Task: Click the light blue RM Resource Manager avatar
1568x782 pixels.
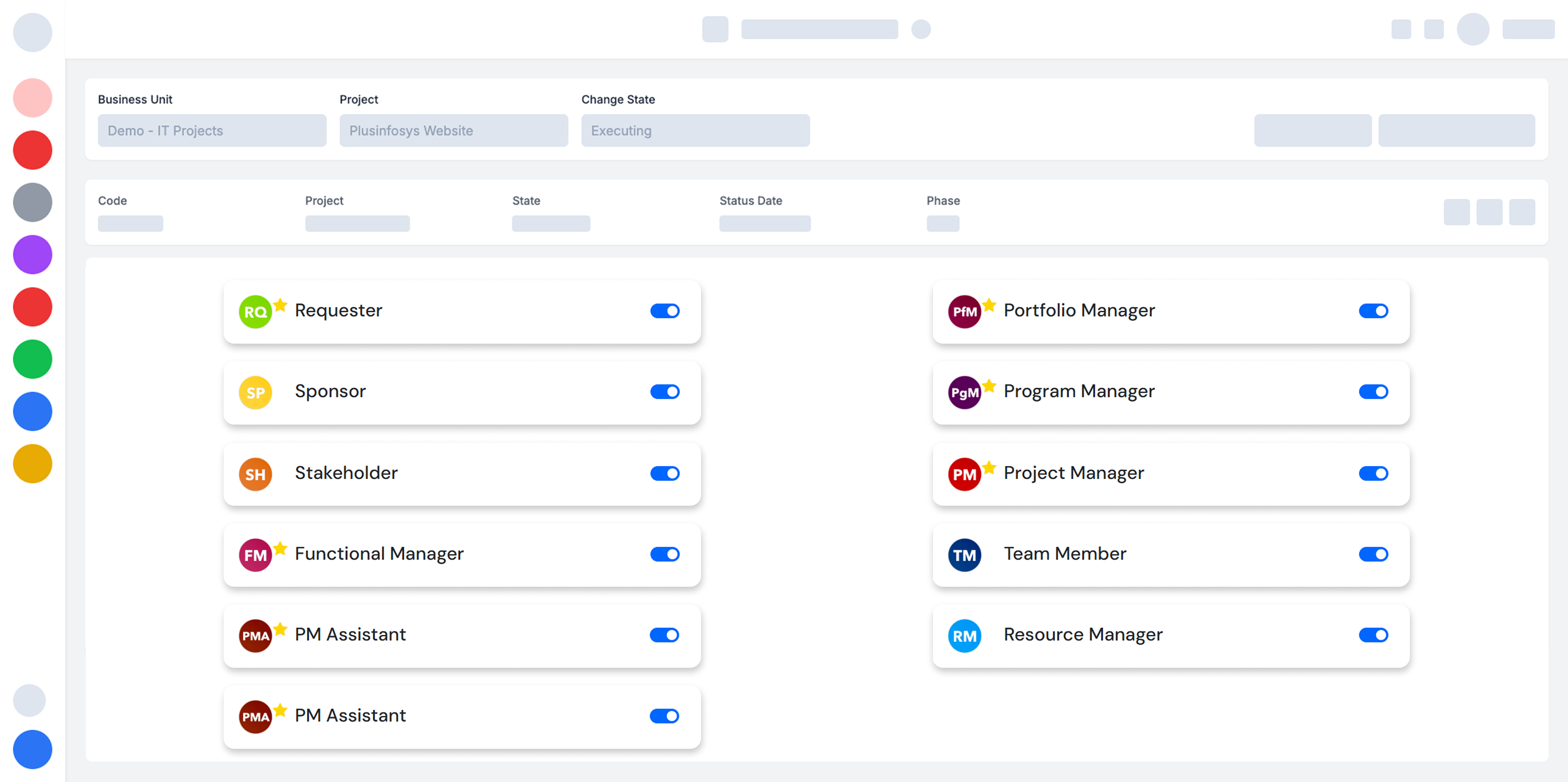Action: point(964,636)
